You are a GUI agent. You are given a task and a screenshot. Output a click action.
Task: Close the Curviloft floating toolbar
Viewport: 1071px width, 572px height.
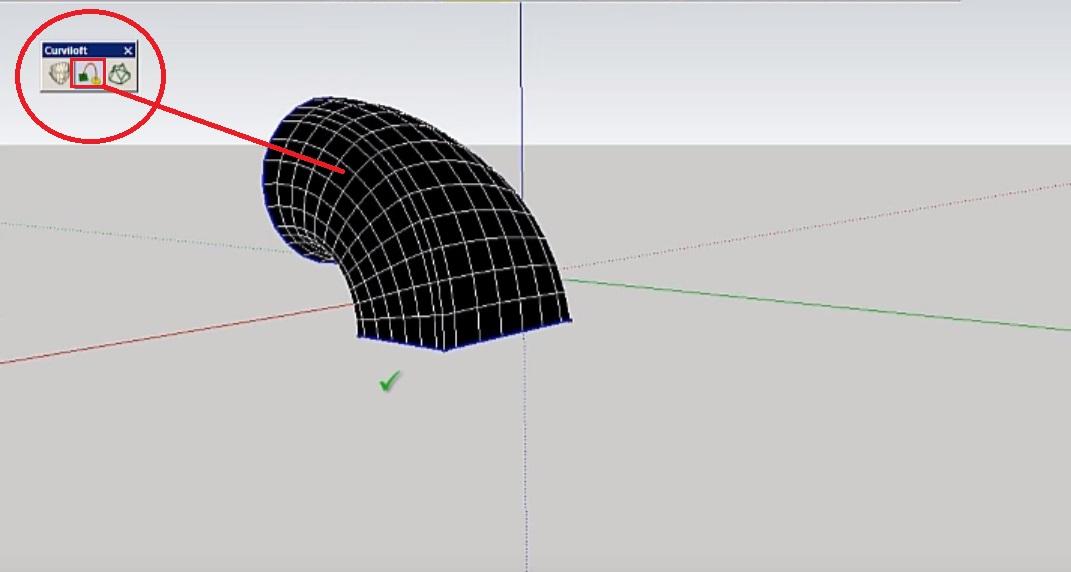click(x=128, y=50)
